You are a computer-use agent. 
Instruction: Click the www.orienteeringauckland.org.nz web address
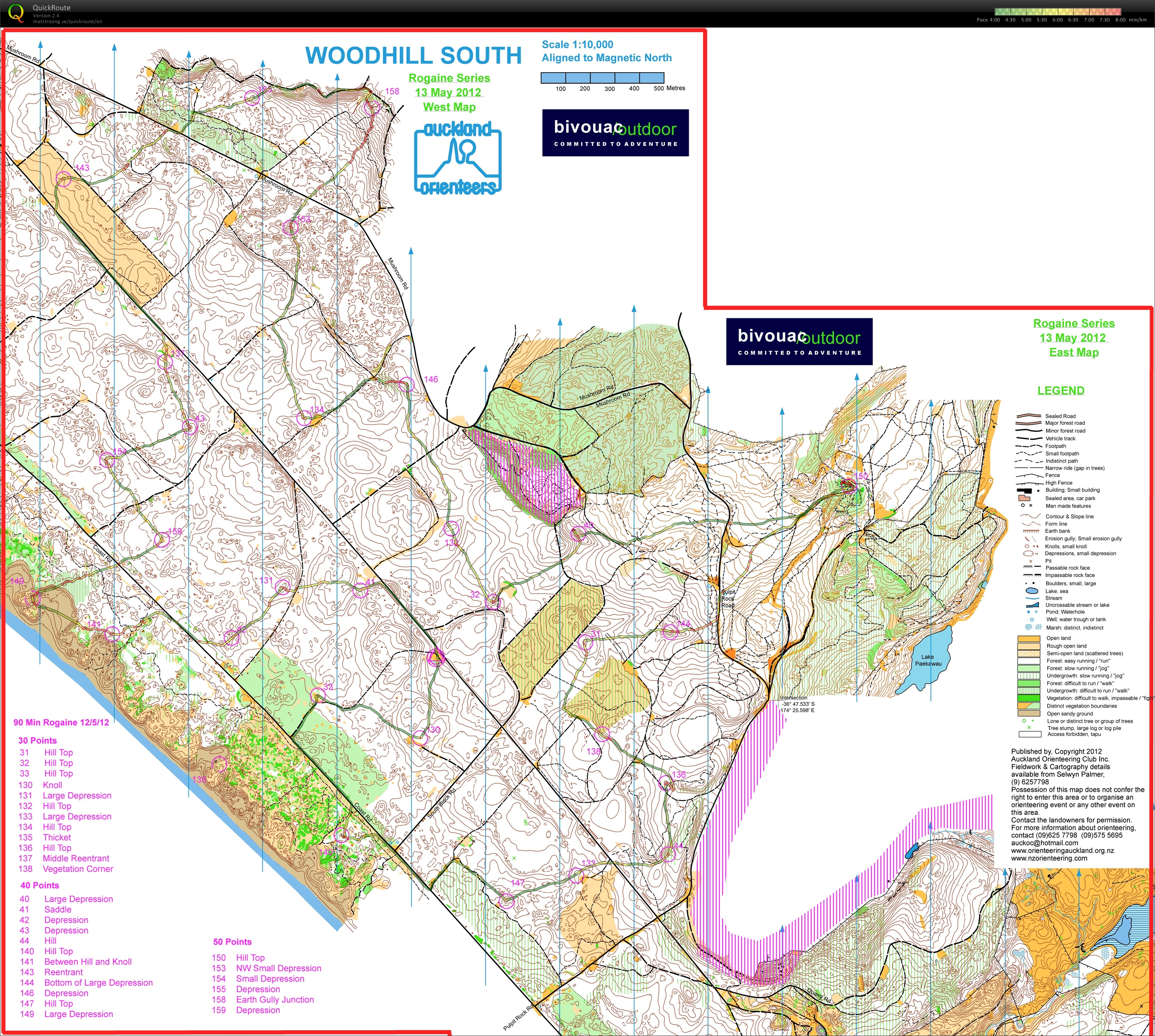click(x=1062, y=850)
